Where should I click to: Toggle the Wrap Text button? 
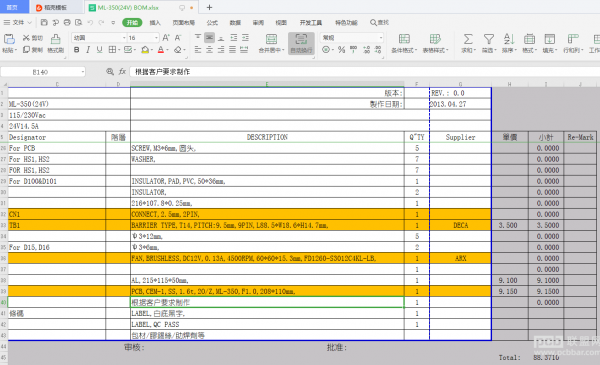tap(301, 43)
